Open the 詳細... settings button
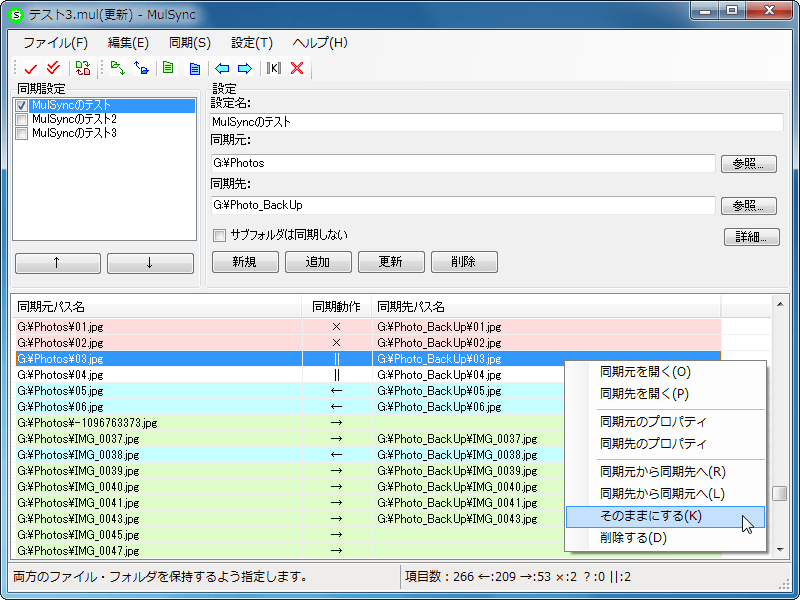The image size is (800, 600). point(752,237)
